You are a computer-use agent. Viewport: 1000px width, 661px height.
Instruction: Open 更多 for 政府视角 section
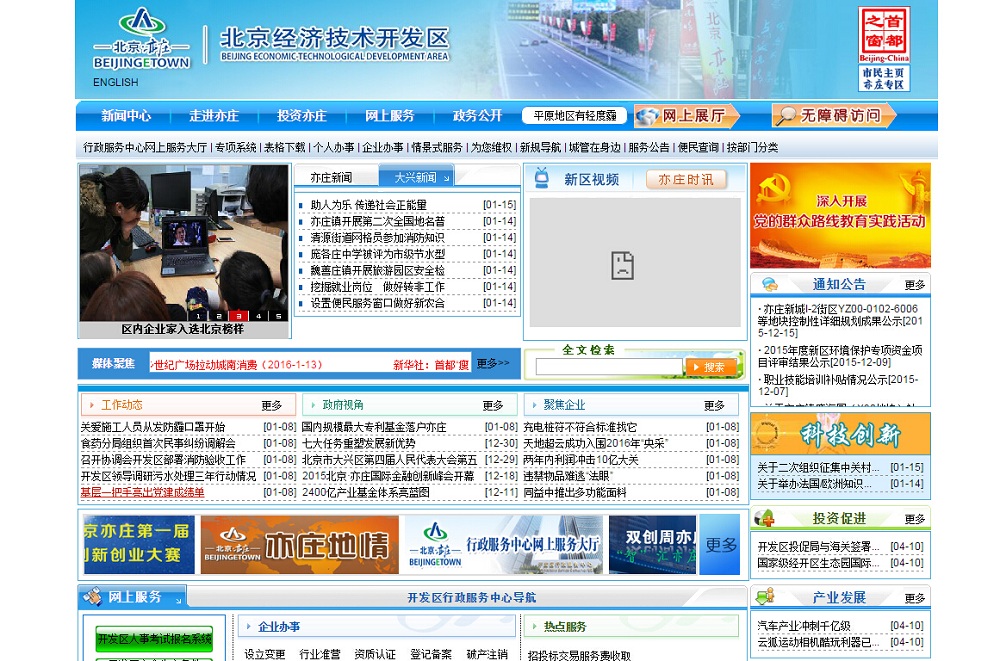click(492, 405)
